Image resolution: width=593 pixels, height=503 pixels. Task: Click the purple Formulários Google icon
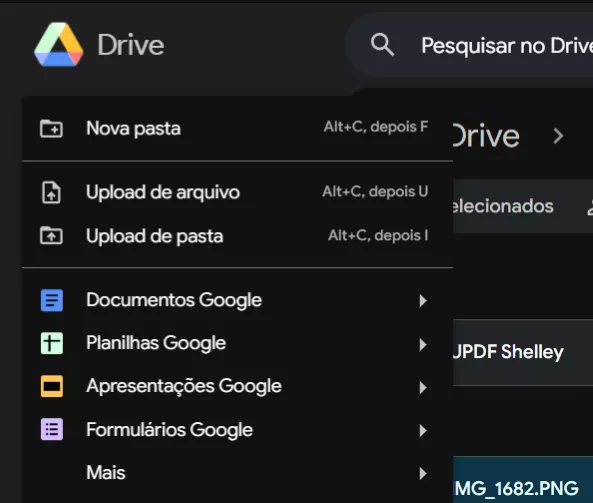52,429
